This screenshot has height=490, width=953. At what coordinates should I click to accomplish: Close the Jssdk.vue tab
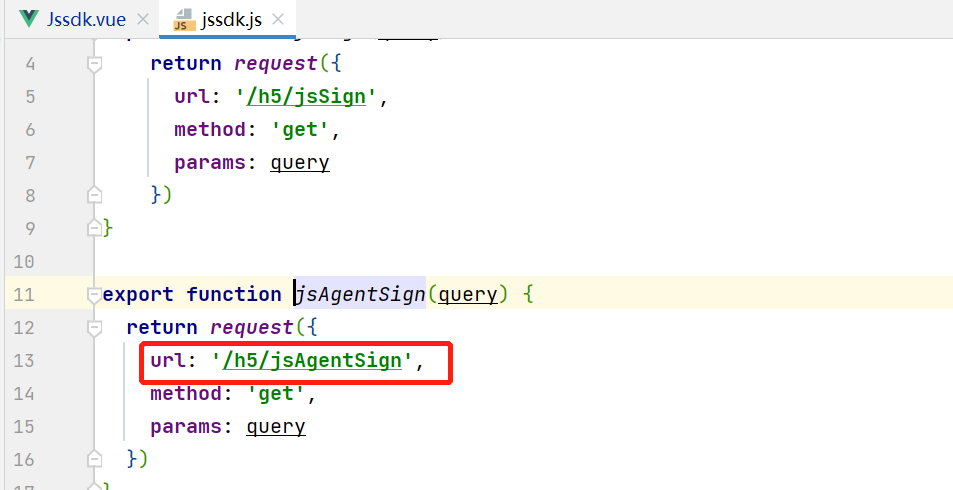click(x=143, y=19)
